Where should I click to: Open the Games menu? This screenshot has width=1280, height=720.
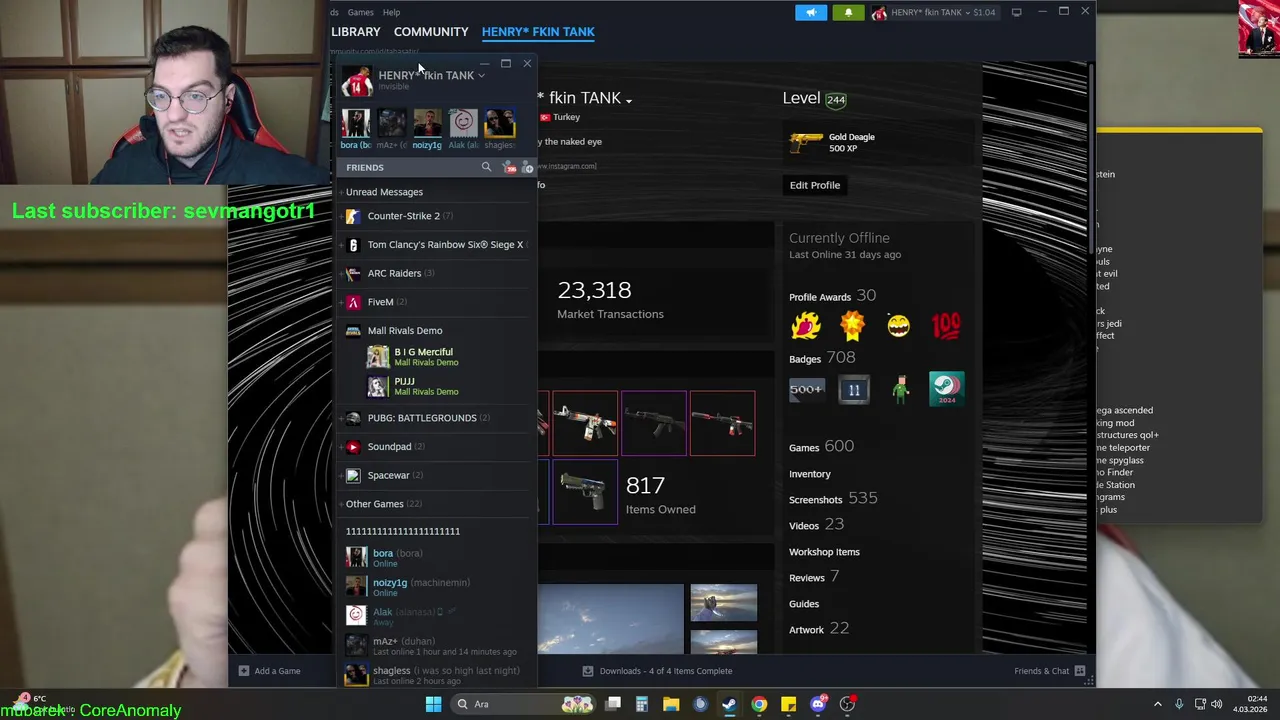pos(360,12)
